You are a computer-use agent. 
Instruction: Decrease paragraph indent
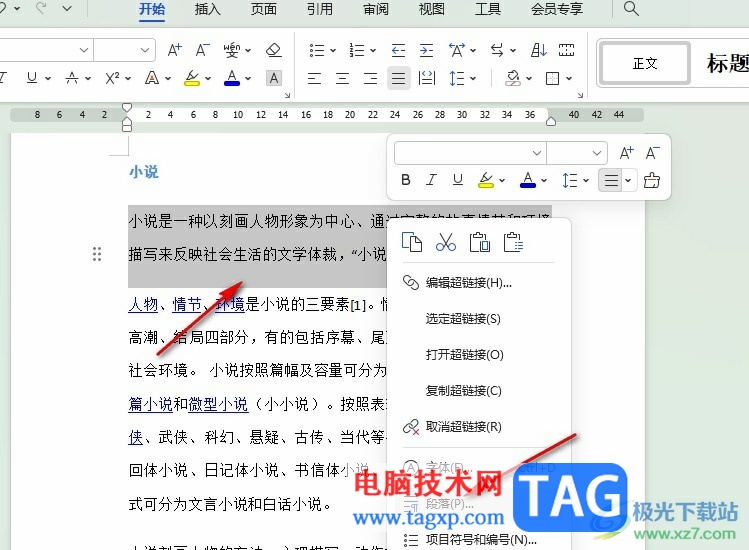tap(398, 50)
